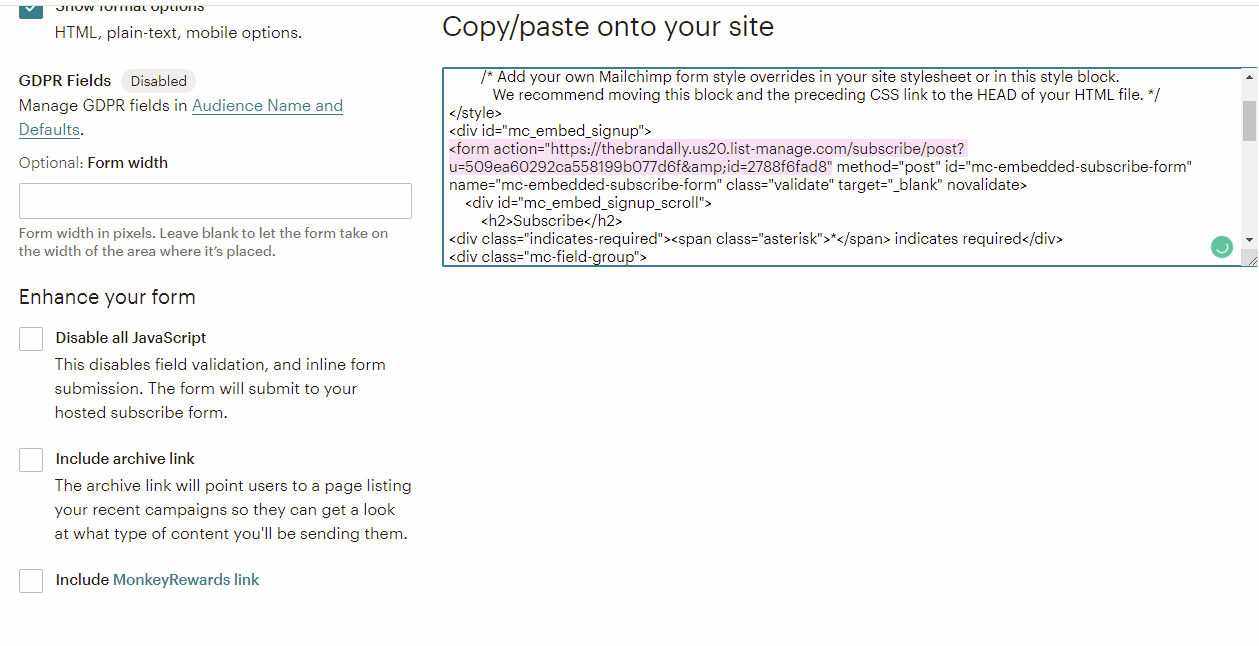Enable Disable all JavaScript checkbox
1259x646 pixels.
pos(31,339)
